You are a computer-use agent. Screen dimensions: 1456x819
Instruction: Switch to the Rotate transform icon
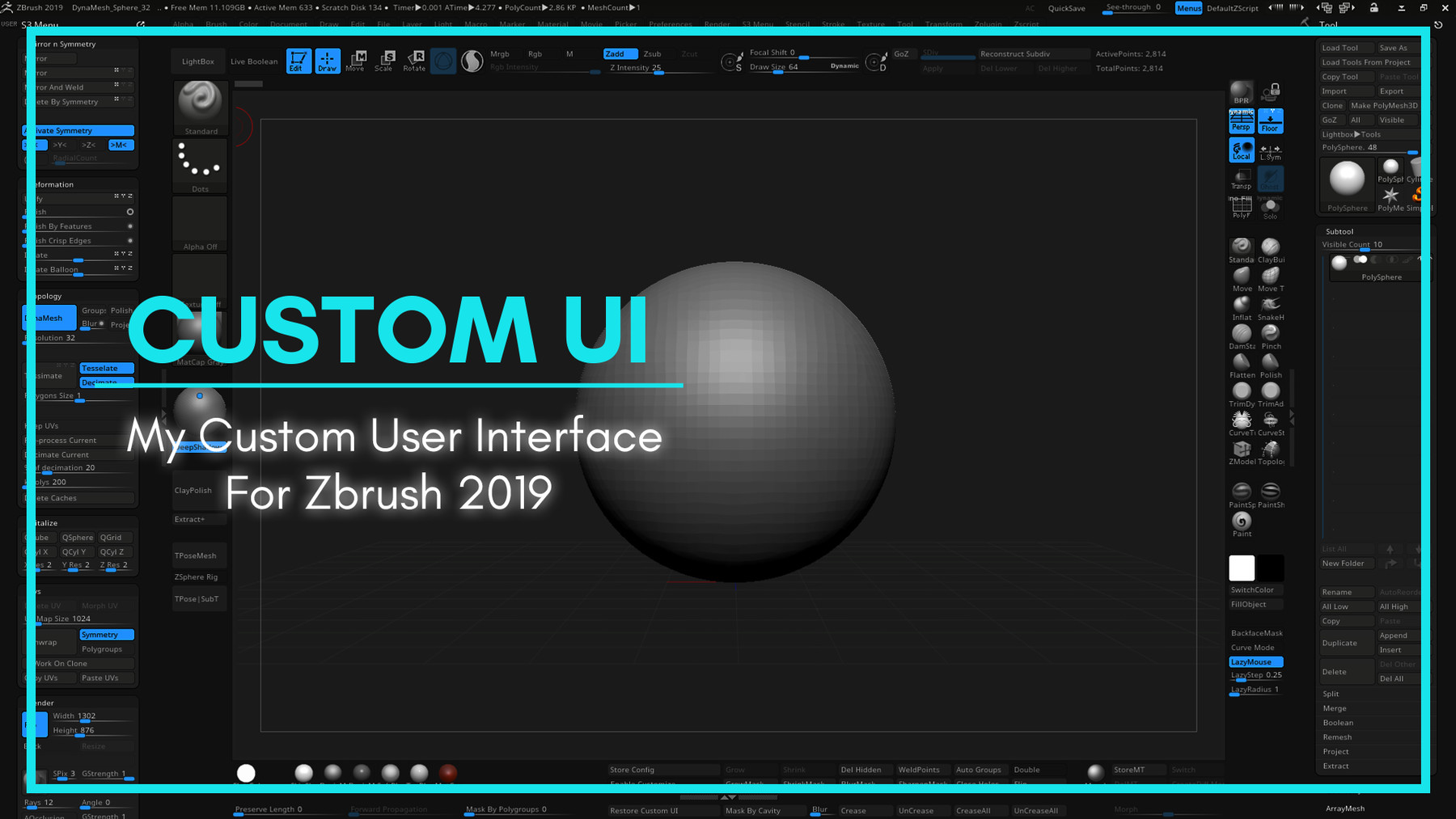(414, 61)
